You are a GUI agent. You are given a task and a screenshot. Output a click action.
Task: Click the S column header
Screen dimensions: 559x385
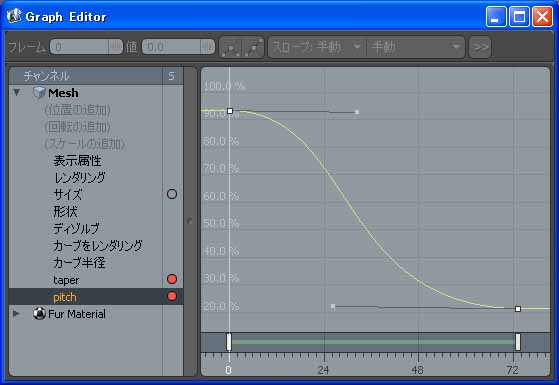pos(171,76)
